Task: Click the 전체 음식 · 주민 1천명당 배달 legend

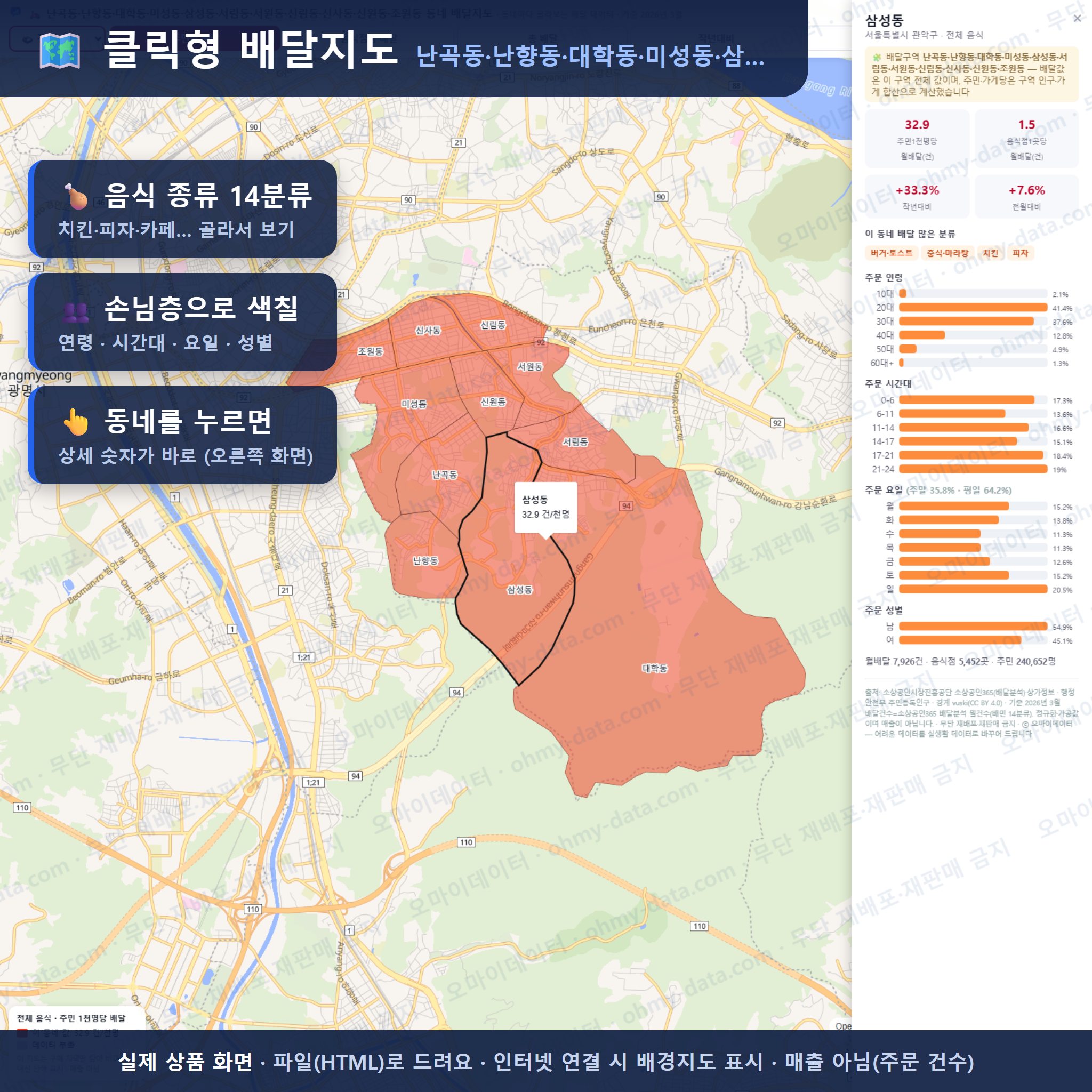Action: coord(71,1018)
